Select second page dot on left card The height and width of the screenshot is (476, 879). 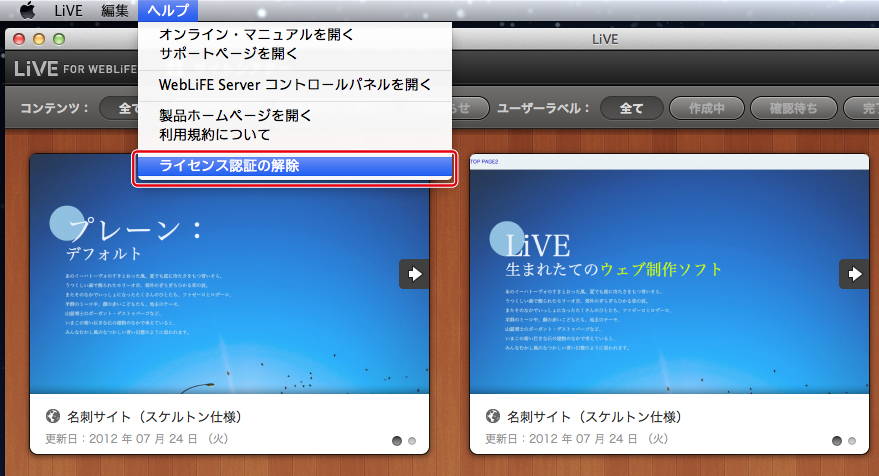pos(412,441)
